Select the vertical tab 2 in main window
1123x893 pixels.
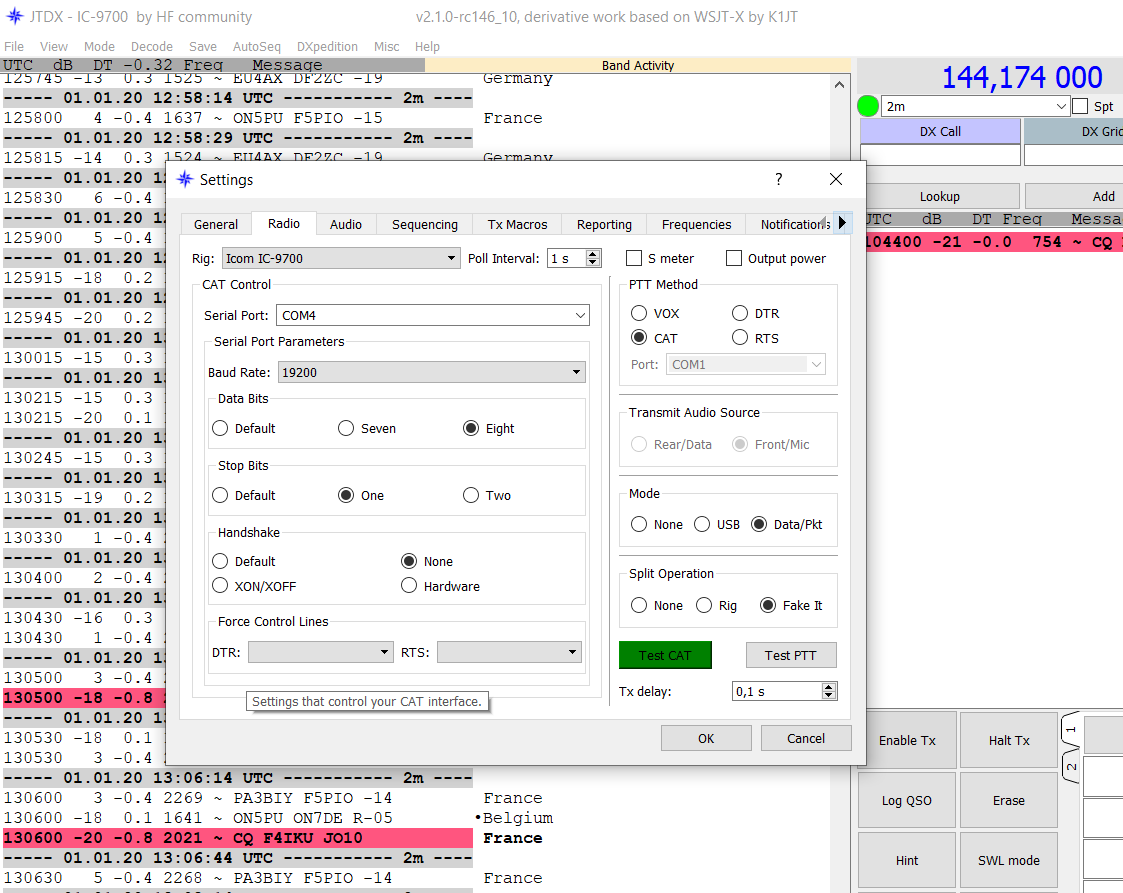pos(1071,767)
